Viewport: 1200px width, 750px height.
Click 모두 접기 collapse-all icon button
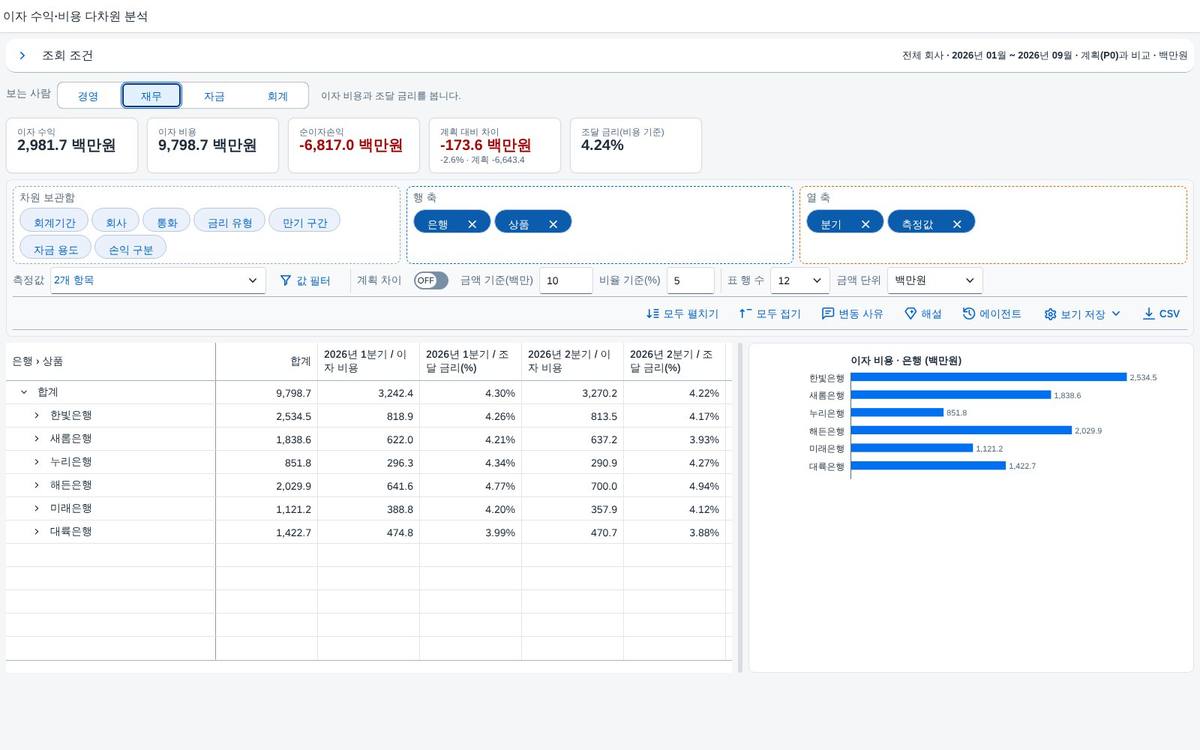click(770, 314)
